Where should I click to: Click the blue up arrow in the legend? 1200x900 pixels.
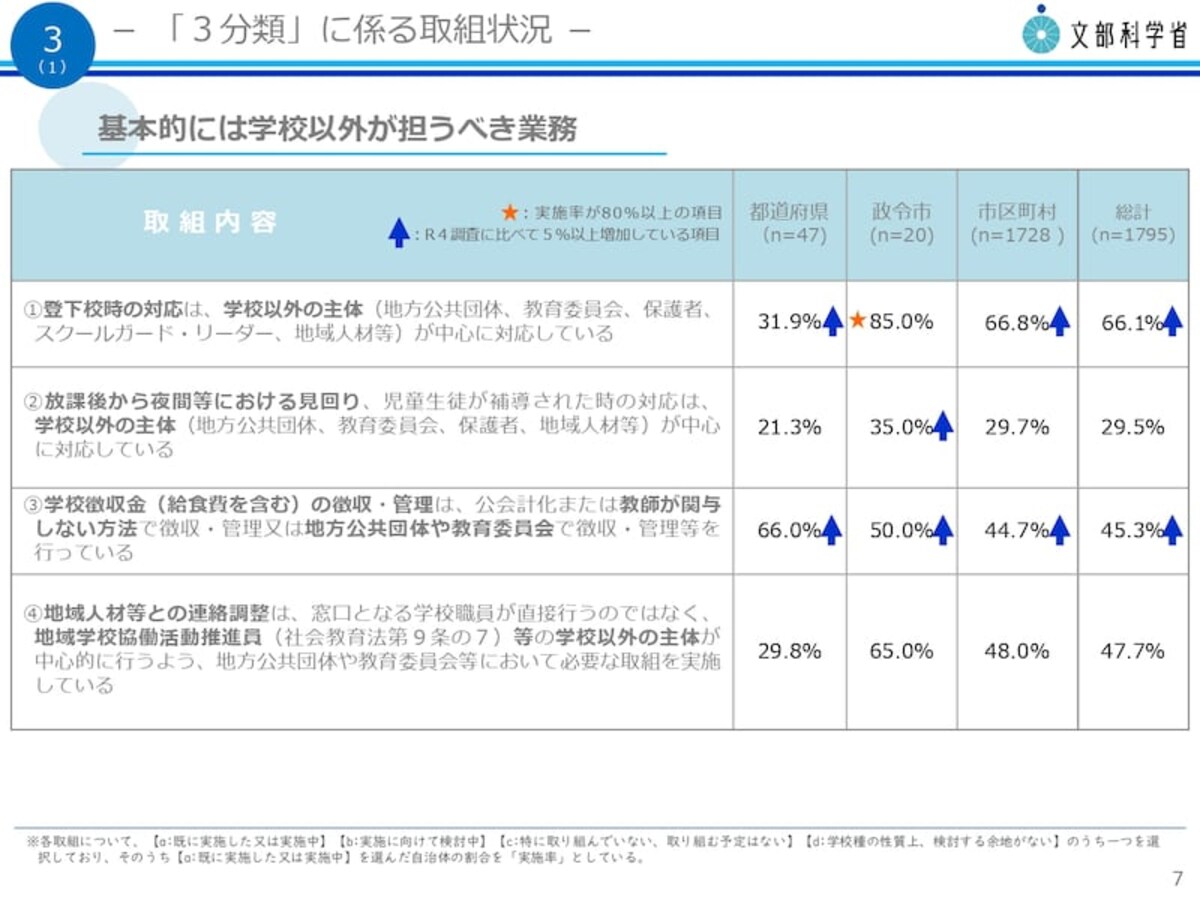pyautogui.click(x=399, y=235)
